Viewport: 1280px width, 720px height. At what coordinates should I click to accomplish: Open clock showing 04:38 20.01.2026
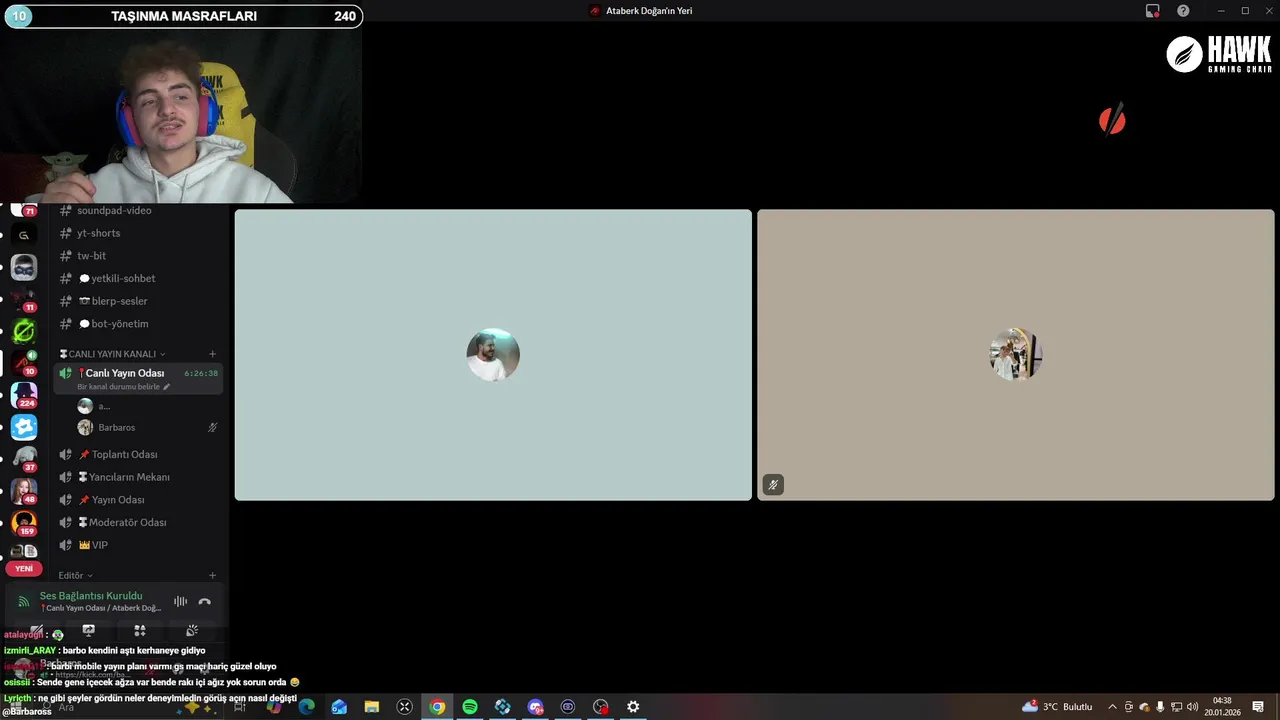[x=1222, y=707]
